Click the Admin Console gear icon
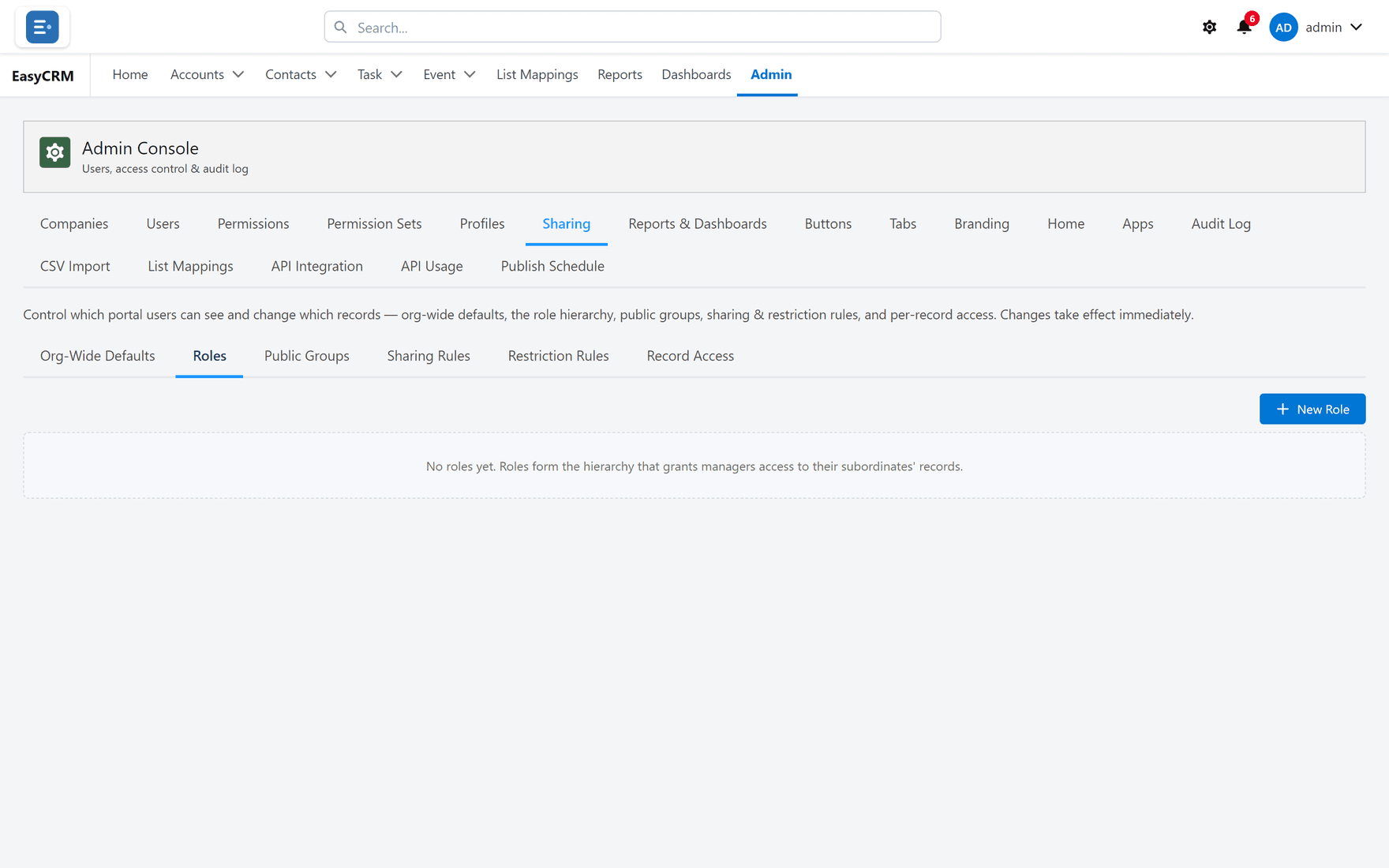This screenshot has height=868, width=1389. (55, 152)
